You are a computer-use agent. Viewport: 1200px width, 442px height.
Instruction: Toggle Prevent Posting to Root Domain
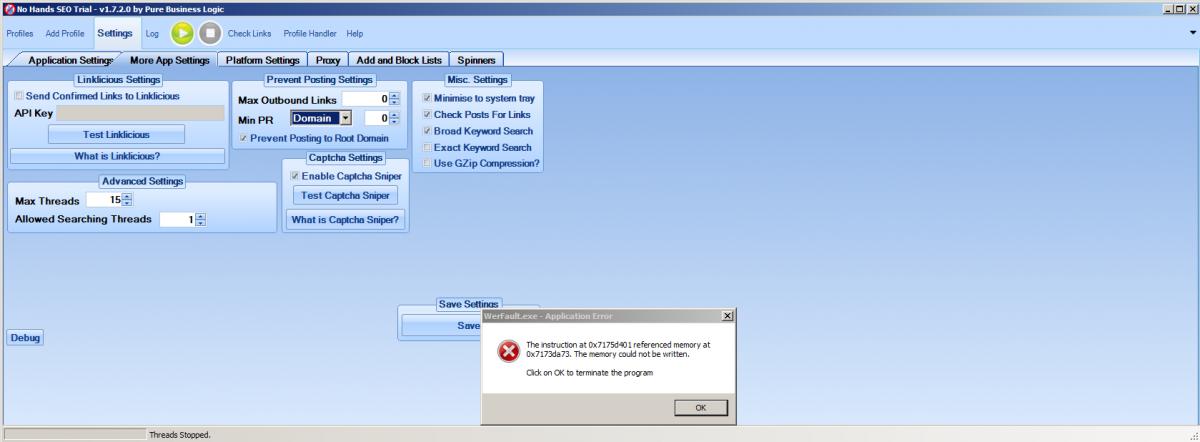click(x=243, y=138)
